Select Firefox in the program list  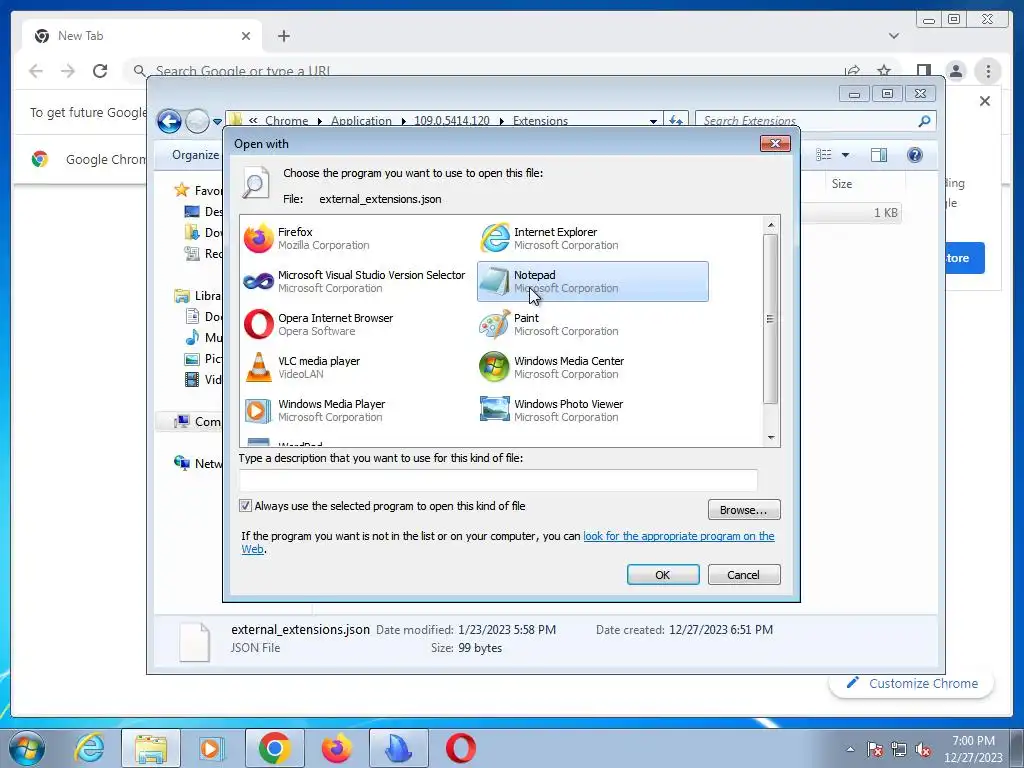pos(356,238)
